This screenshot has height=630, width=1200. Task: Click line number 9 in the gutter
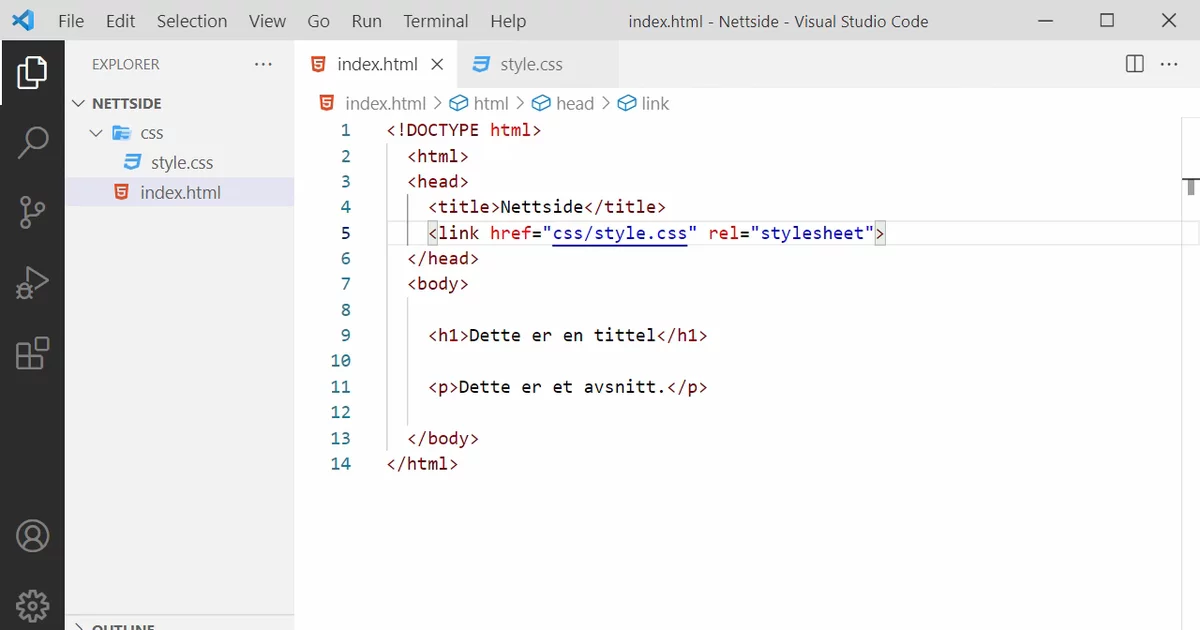click(346, 336)
